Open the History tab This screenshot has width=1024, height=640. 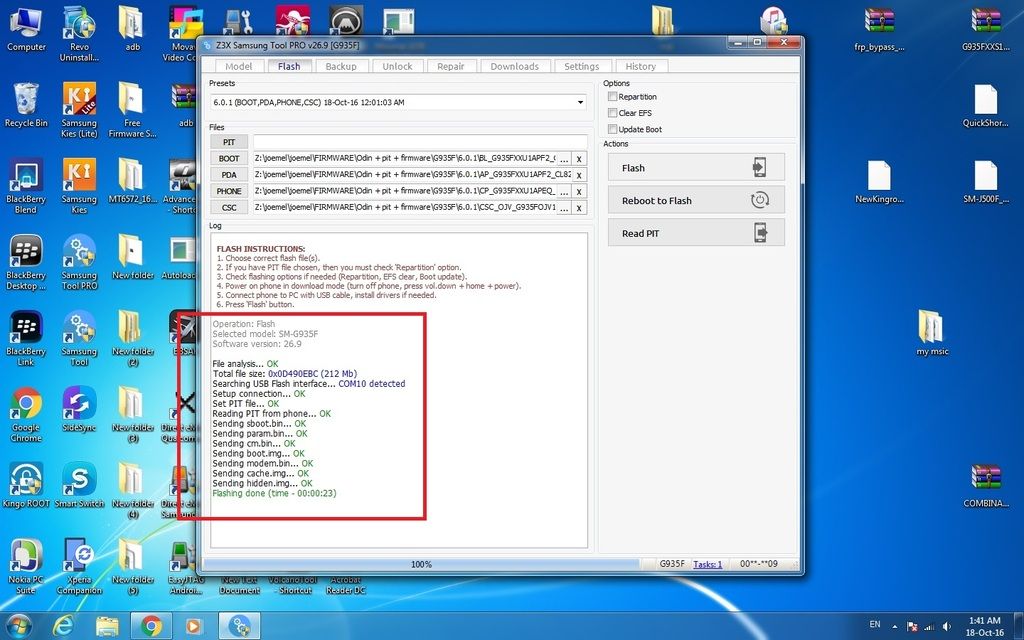[x=641, y=66]
